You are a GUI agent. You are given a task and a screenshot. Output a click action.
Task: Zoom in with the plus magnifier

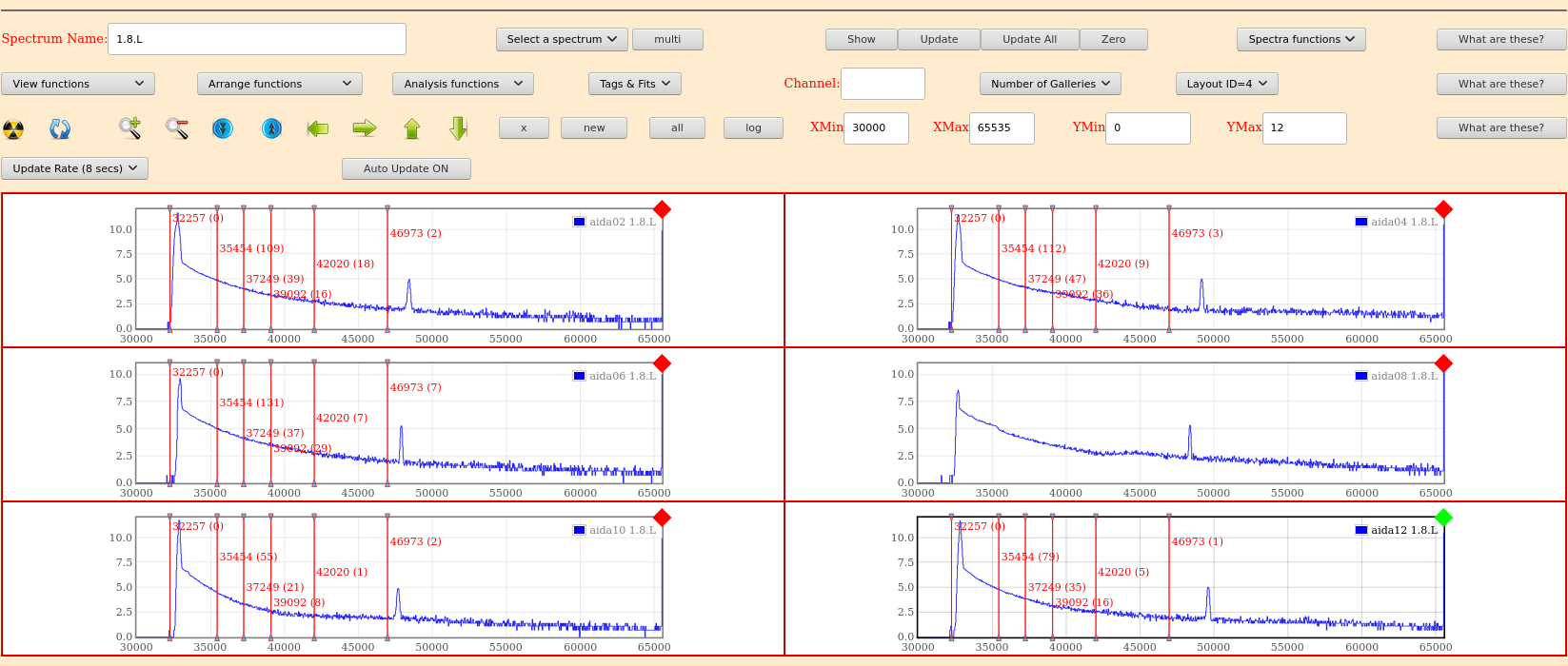(x=129, y=127)
